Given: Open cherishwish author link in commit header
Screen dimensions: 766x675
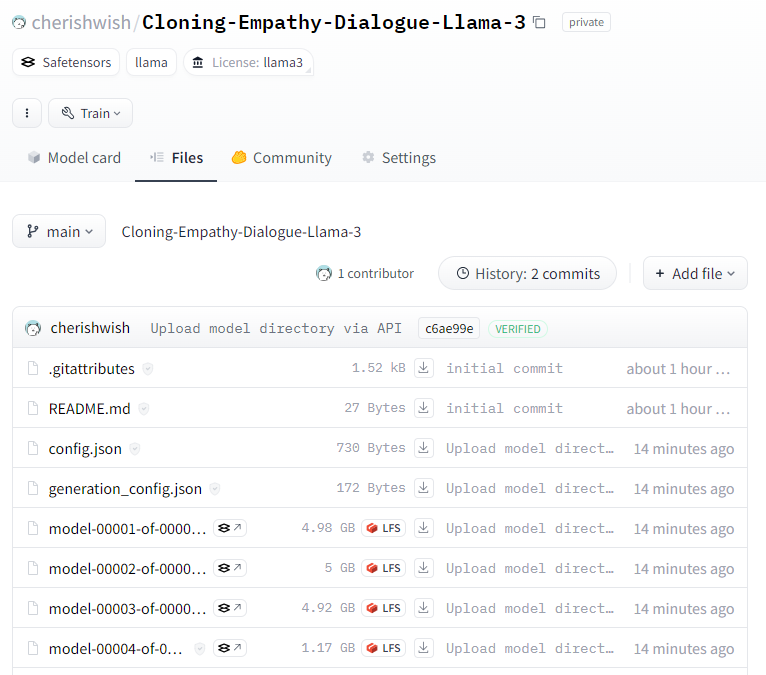Looking at the screenshot, I should tap(90, 328).
